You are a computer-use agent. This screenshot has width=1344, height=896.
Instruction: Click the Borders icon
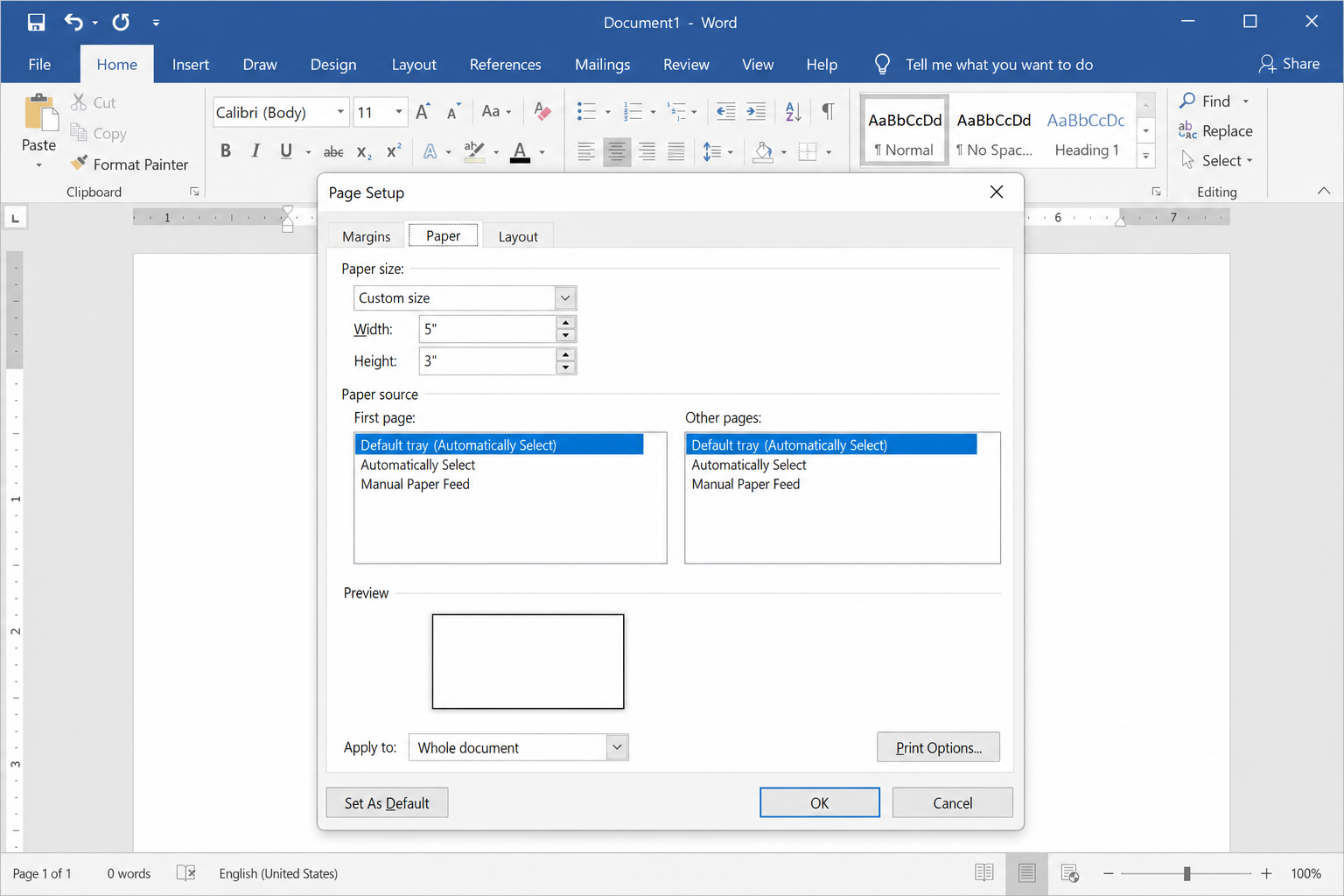[x=808, y=151]
